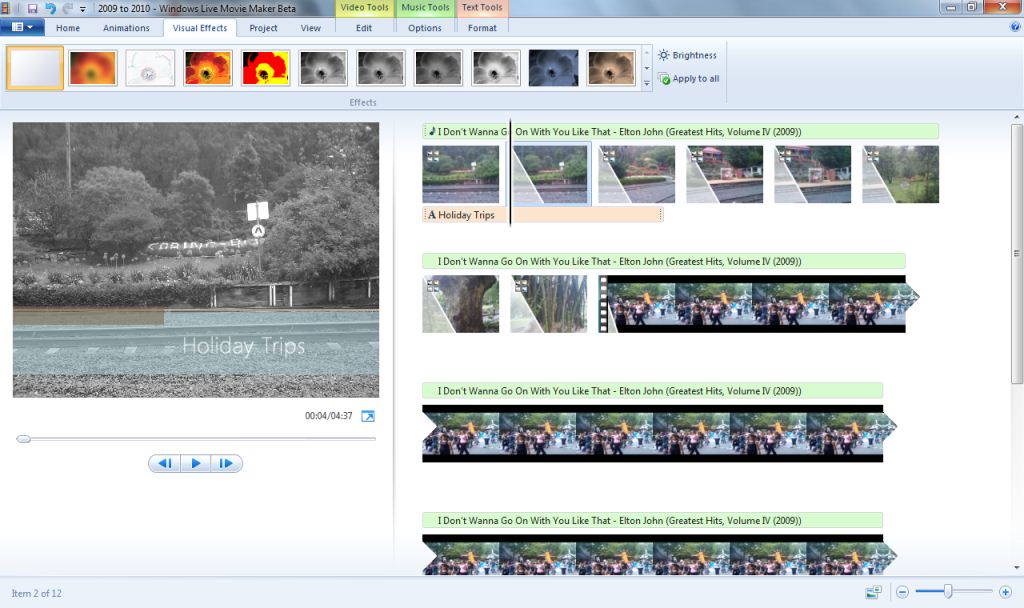Open the Home tab
The image size is (1024, 608).
point(68,28)
